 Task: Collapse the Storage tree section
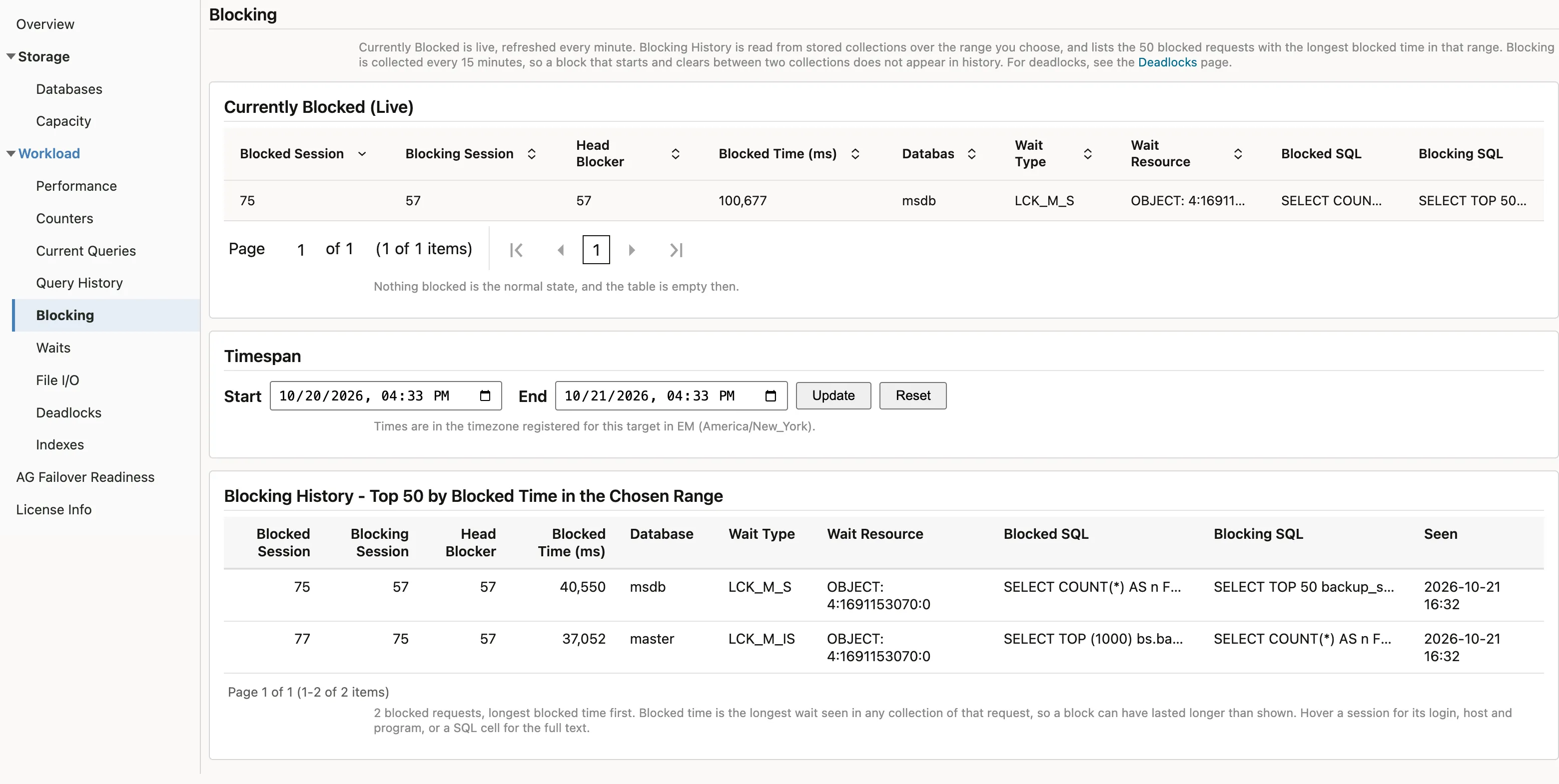[x=11, y=56]
